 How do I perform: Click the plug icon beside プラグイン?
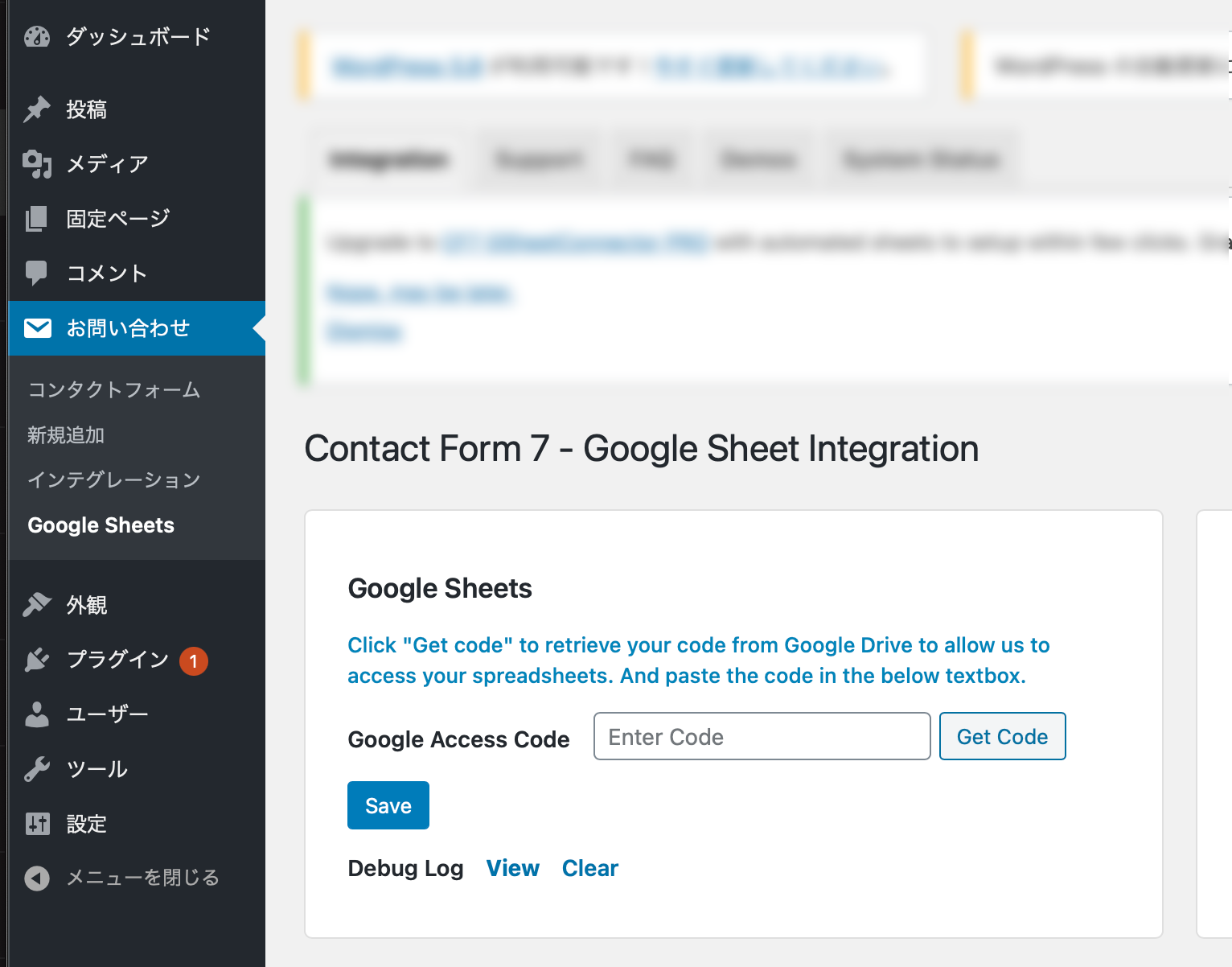tap(37, 660)
